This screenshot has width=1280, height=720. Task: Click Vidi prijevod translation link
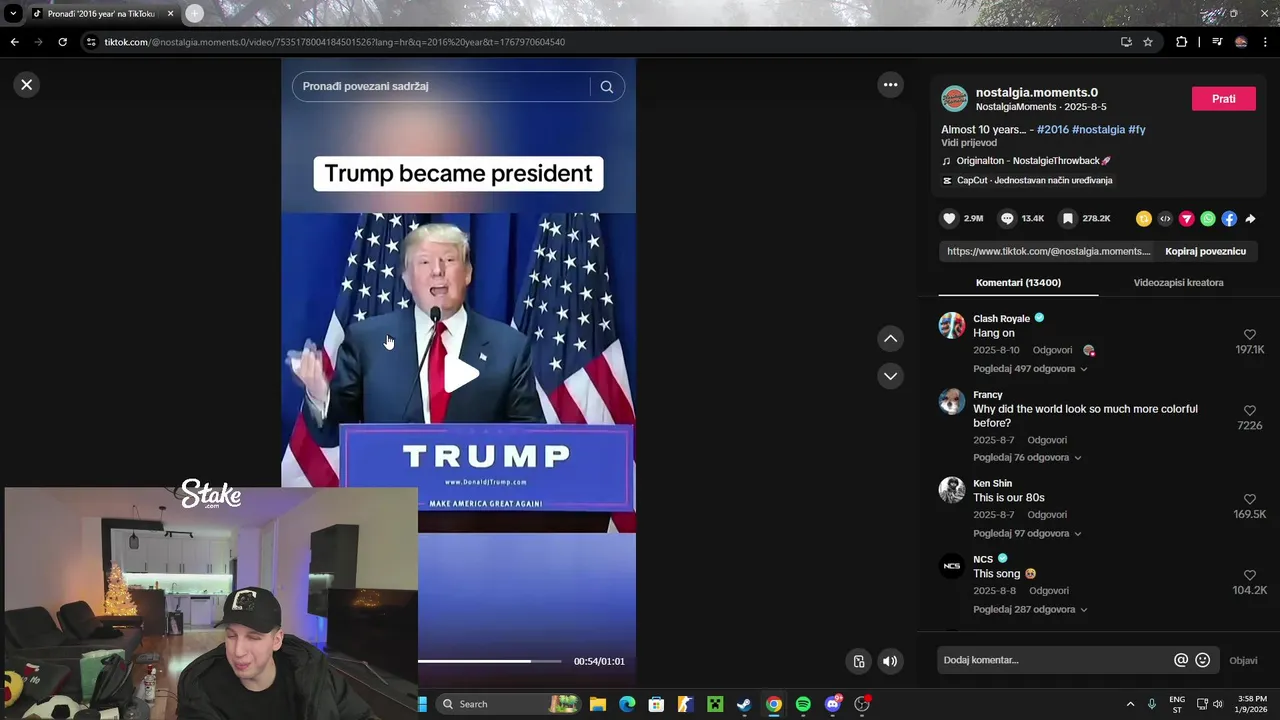click(969, 143)
